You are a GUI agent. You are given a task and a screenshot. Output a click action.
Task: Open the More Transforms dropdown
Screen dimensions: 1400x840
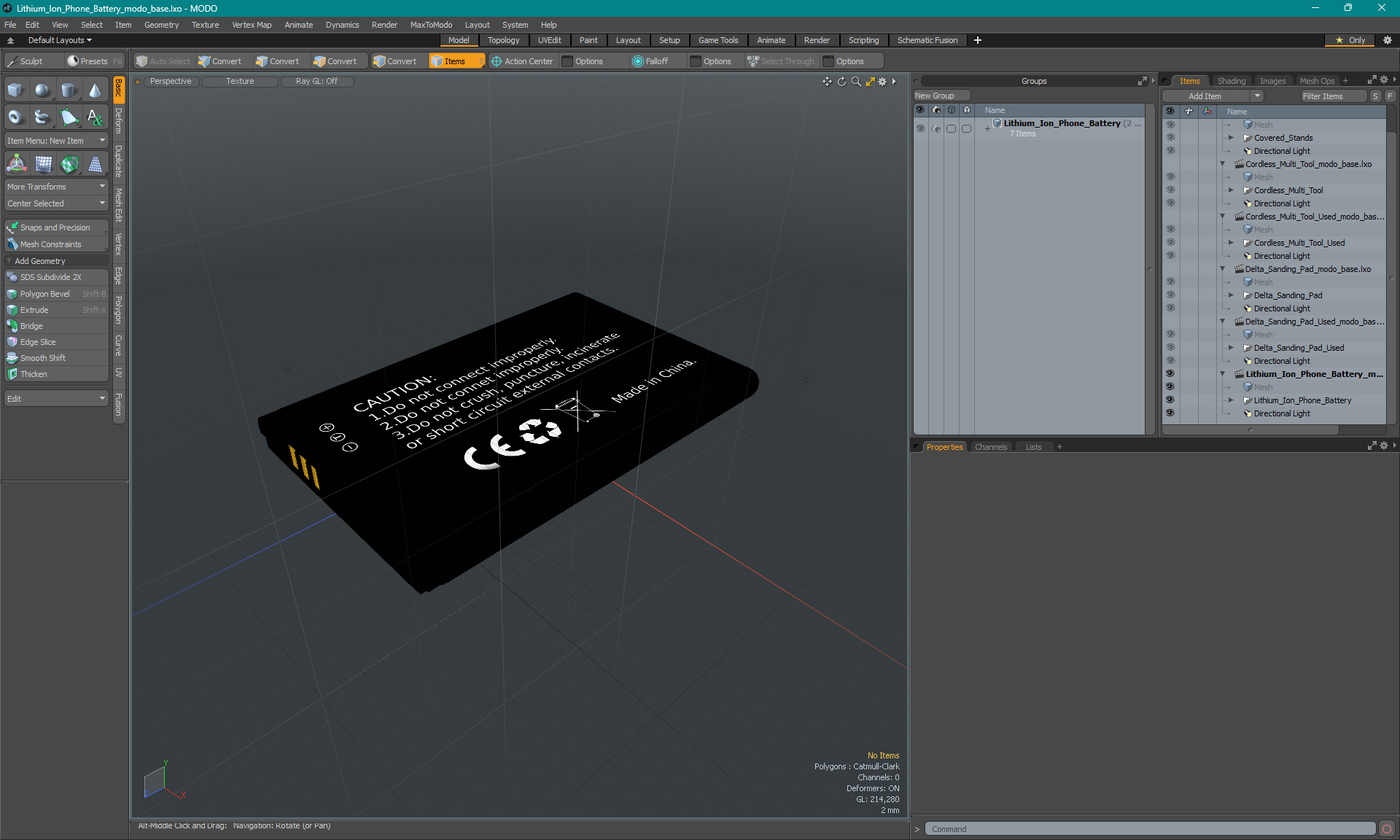(x=56, y=187)
